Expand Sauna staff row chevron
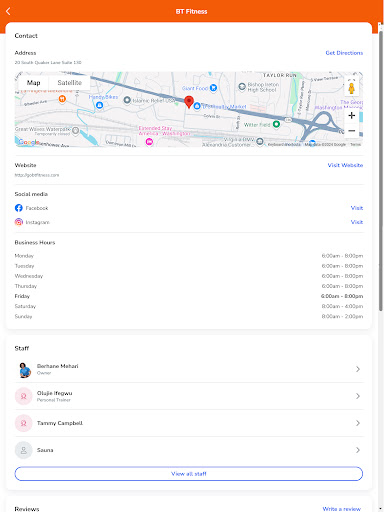Viewport: 384px width, 512px height. click(x=358, y=450)
